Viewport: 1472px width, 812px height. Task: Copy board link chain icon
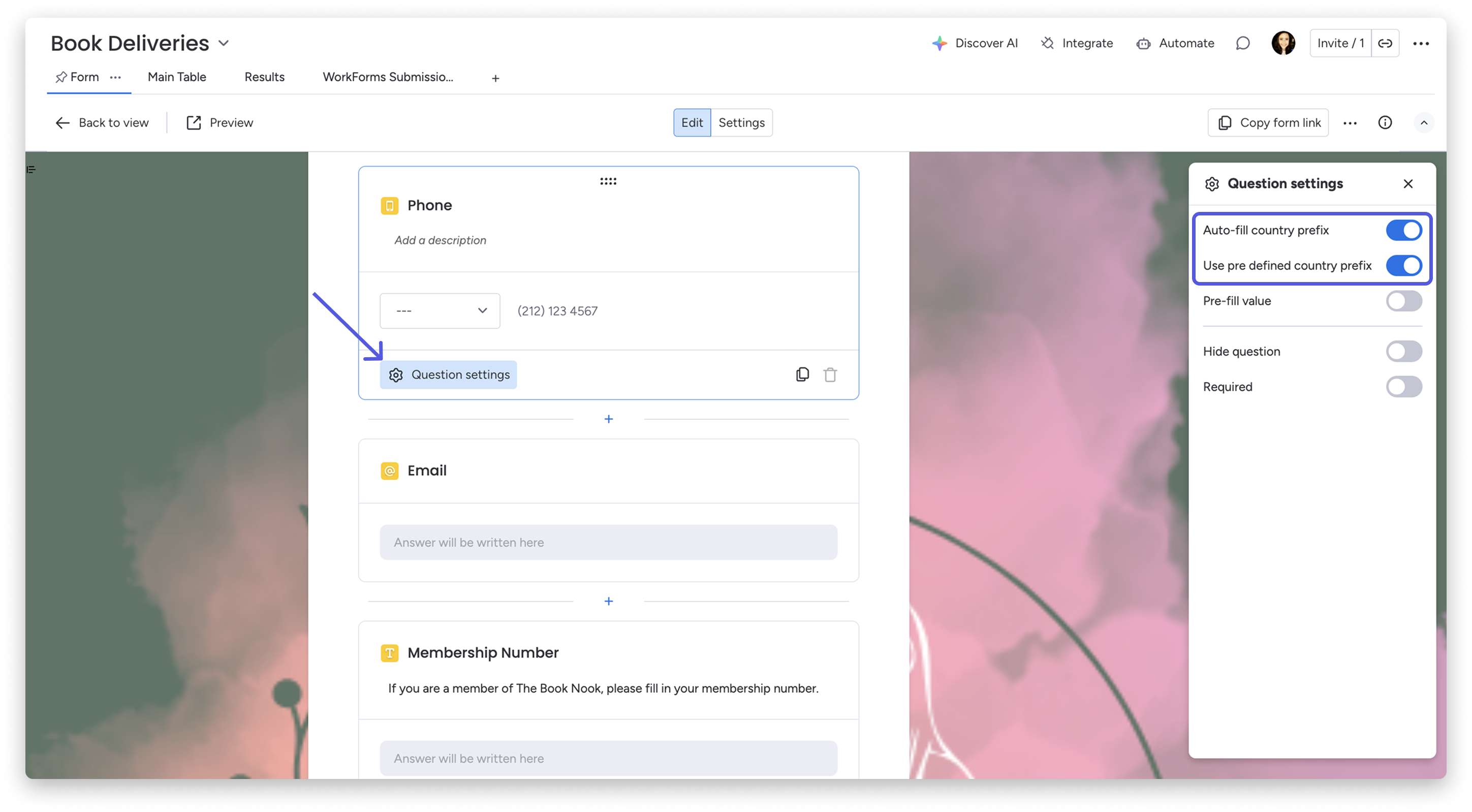coord(1385,43)
